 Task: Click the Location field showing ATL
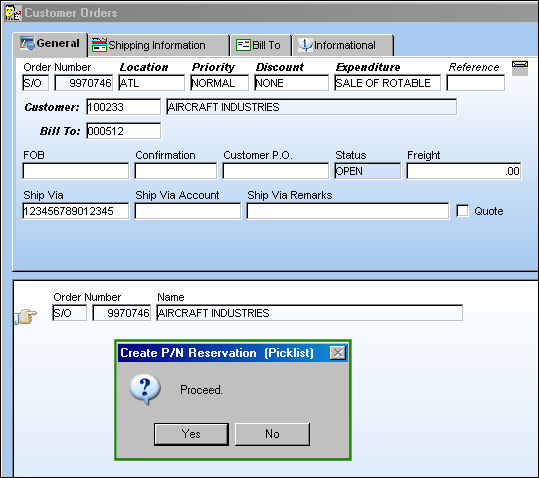coord(152,83)
